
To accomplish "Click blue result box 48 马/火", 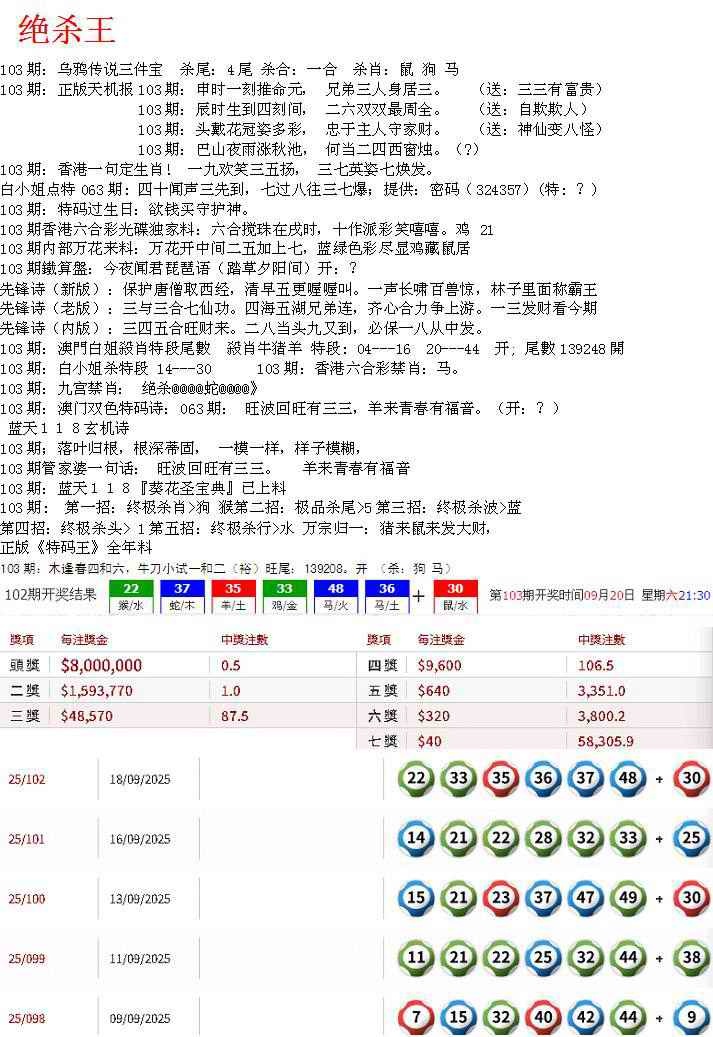I will pyautogui.click(x=336, y=596).
